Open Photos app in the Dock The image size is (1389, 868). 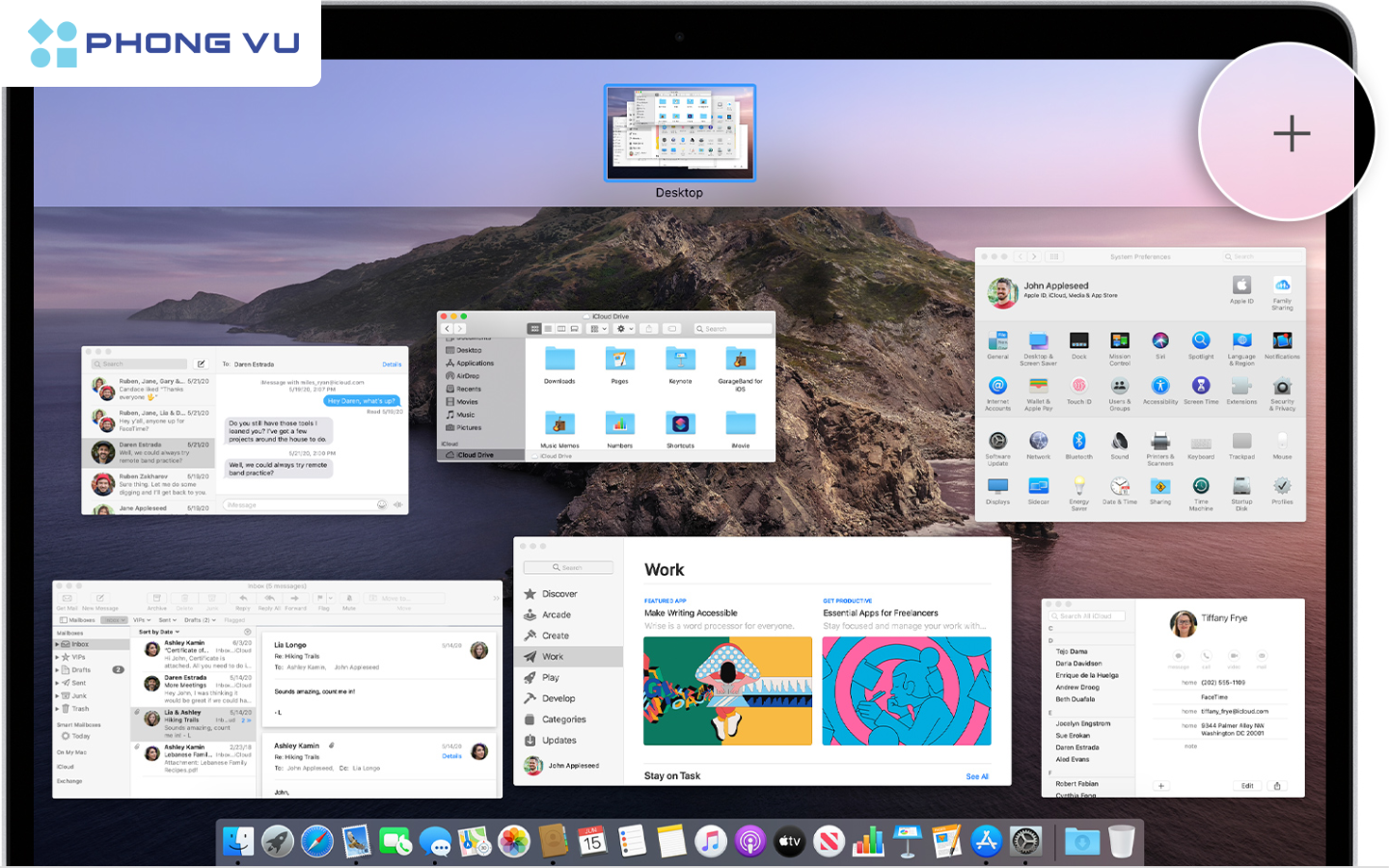[514, 841]
